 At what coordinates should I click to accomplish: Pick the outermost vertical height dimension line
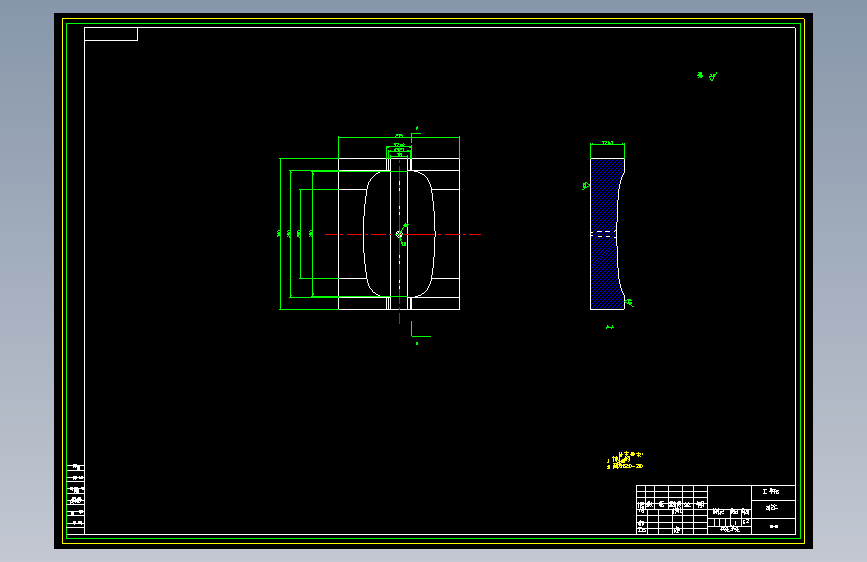(280, 234)
